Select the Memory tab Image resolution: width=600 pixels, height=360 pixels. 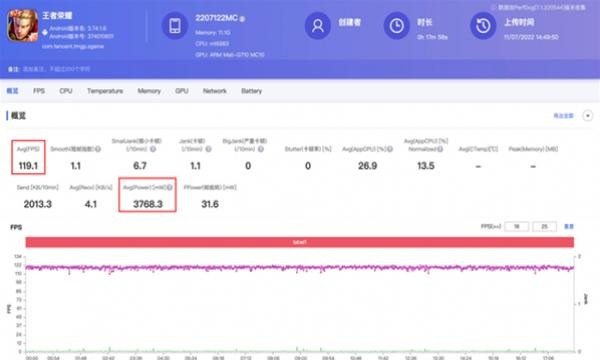149,91
